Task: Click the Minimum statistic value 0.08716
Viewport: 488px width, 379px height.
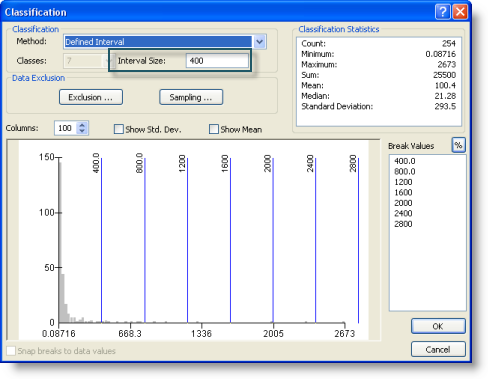Action: 441,54
